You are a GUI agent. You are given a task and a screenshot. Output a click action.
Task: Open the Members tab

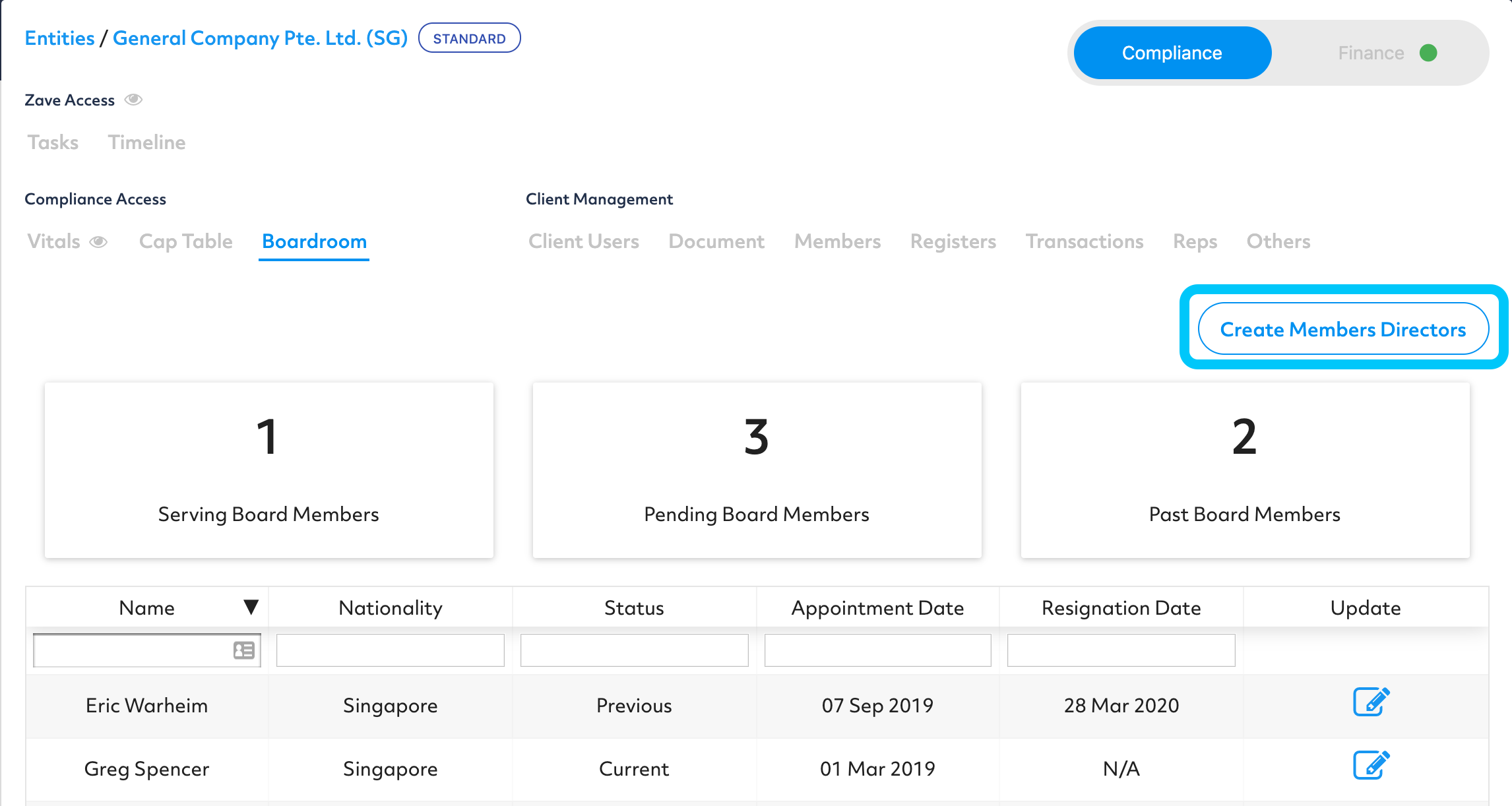837,241
